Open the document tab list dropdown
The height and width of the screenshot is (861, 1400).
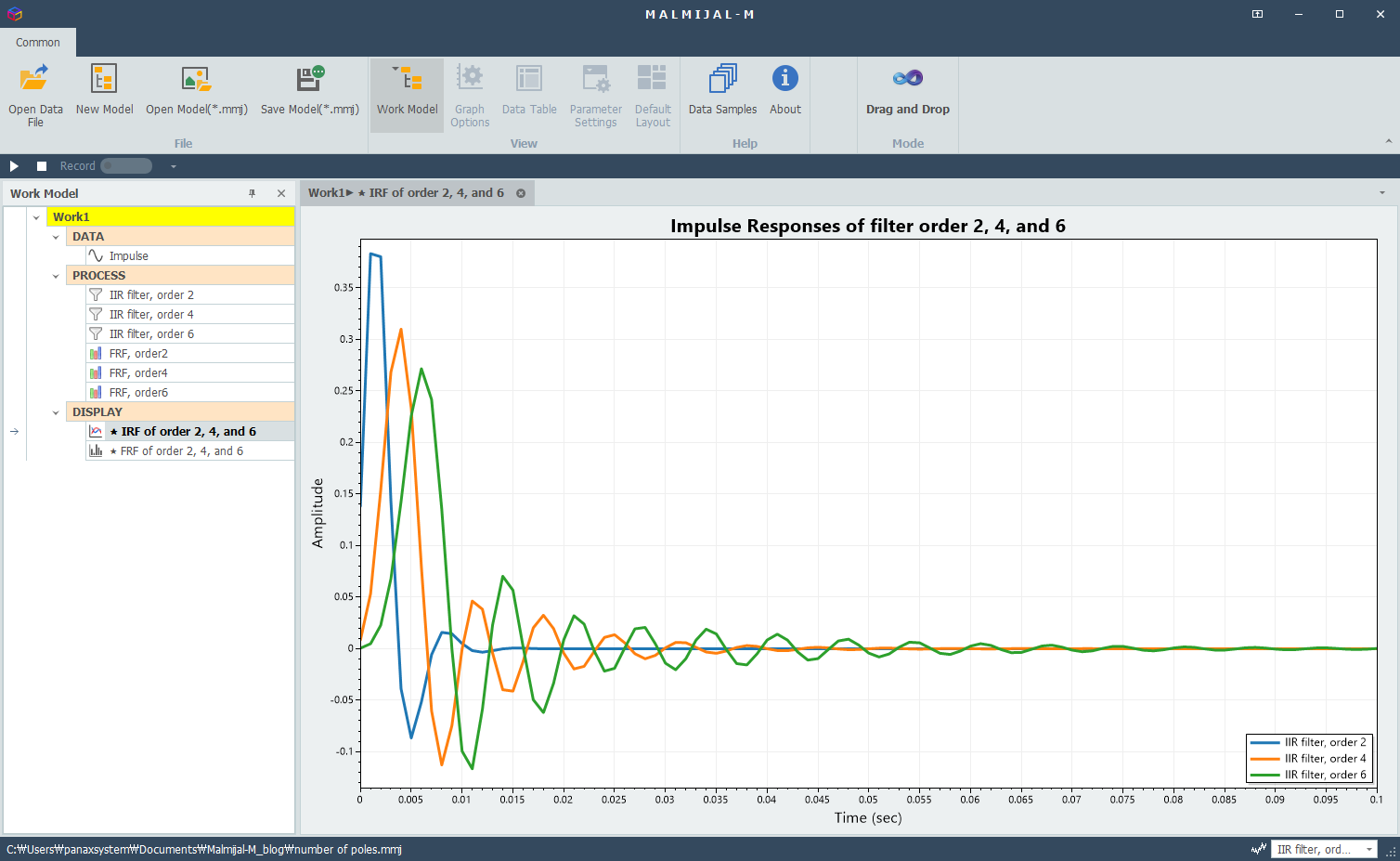(1382, 193)
